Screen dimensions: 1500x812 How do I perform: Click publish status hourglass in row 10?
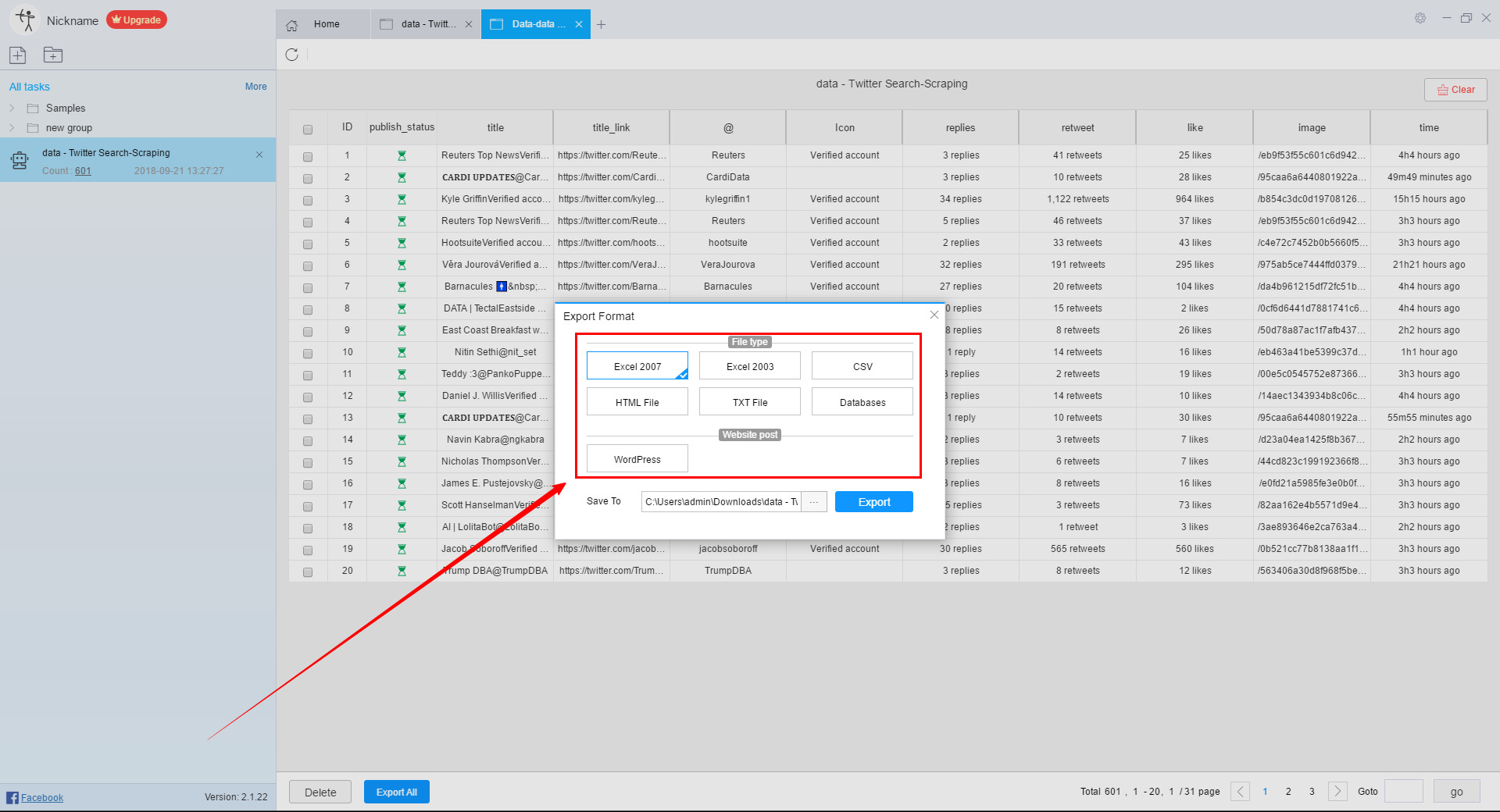point(402,352)
